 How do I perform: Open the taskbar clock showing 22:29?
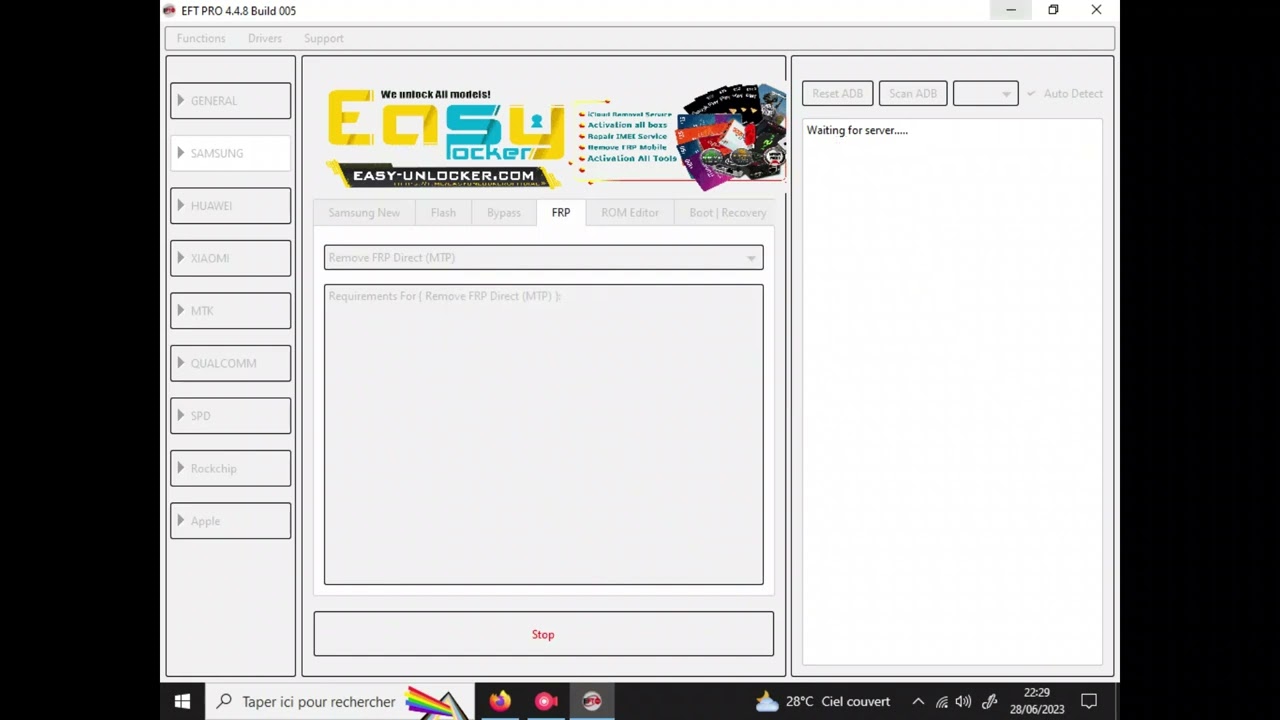point(1037,701)
